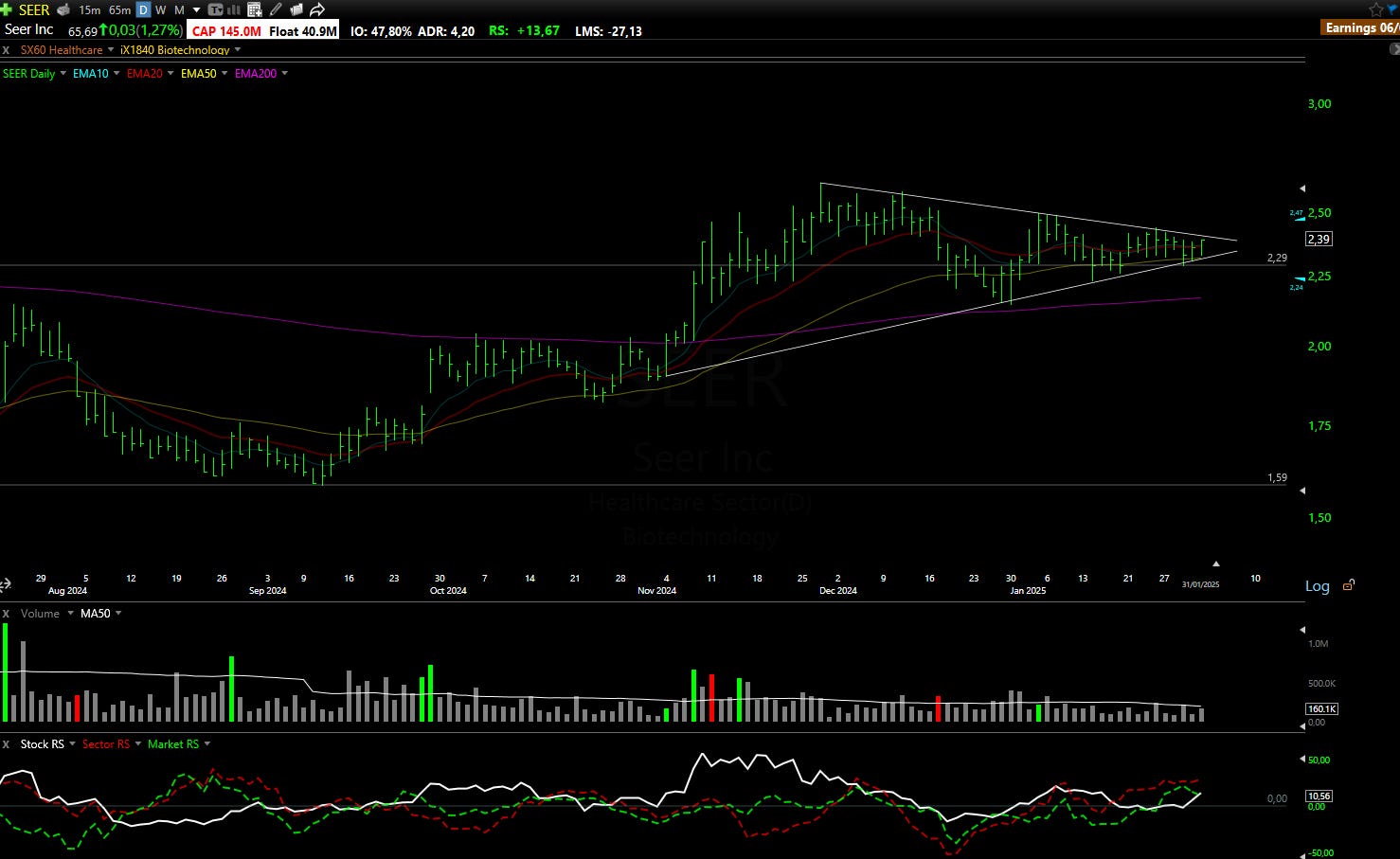Select the M monthly timeframe
The width and height of the screenshot is (1400, 859).
click(x=179, y=9)
